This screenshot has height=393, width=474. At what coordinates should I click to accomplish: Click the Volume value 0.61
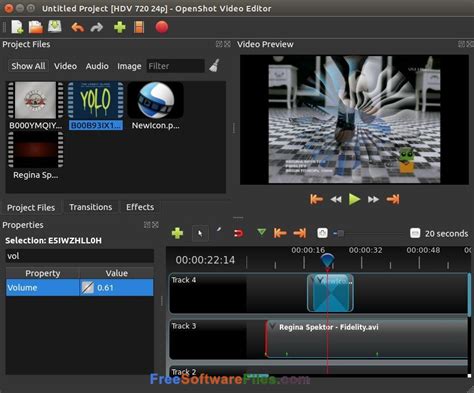pos(105,288)
